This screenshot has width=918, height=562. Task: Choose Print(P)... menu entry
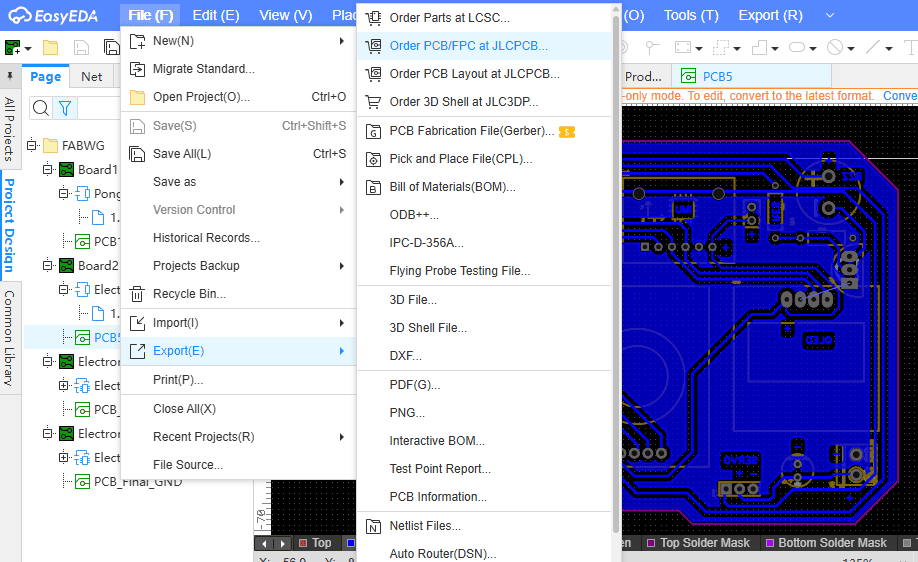point(238,380)
